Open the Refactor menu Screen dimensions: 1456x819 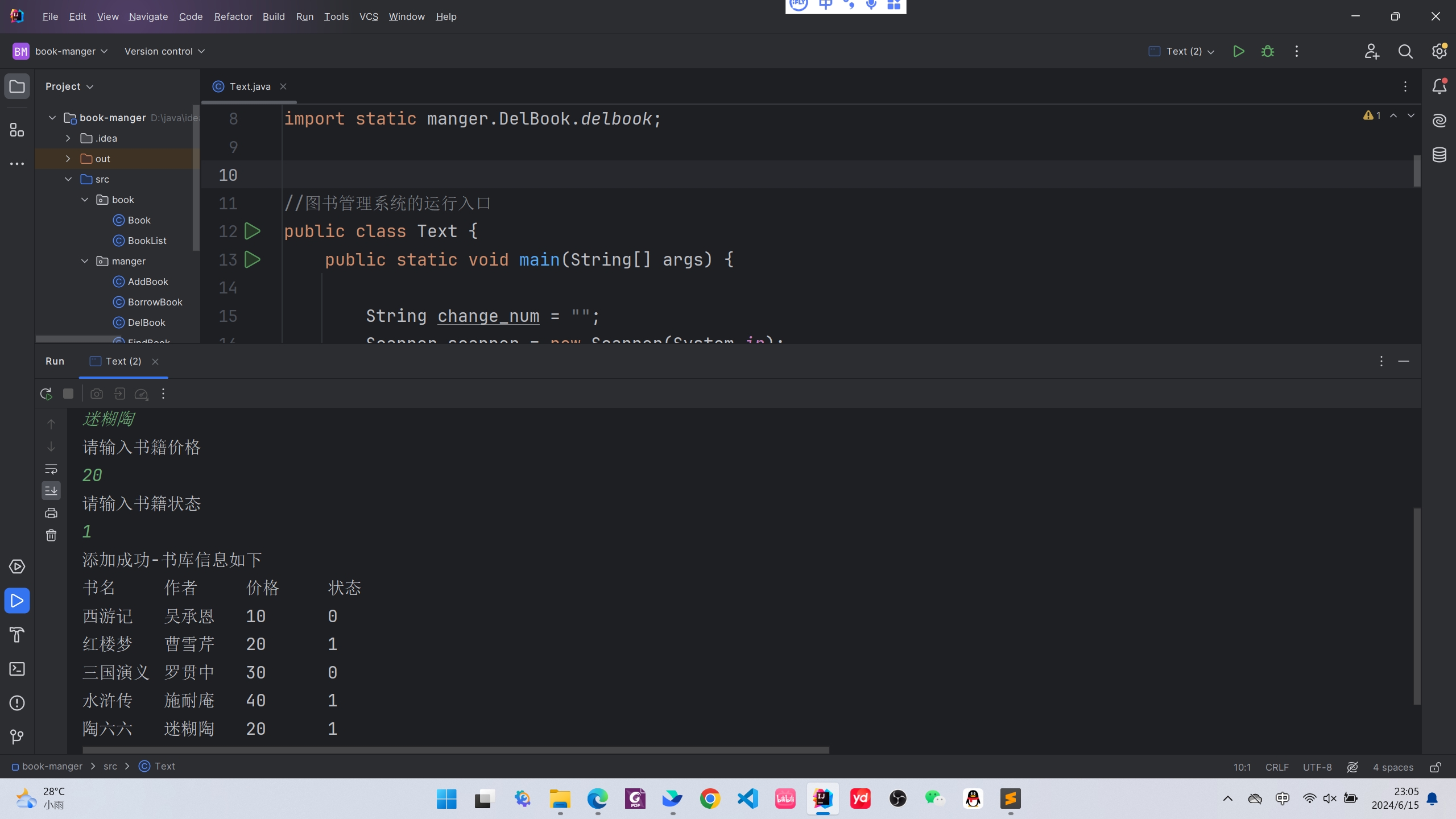point(233,16)
